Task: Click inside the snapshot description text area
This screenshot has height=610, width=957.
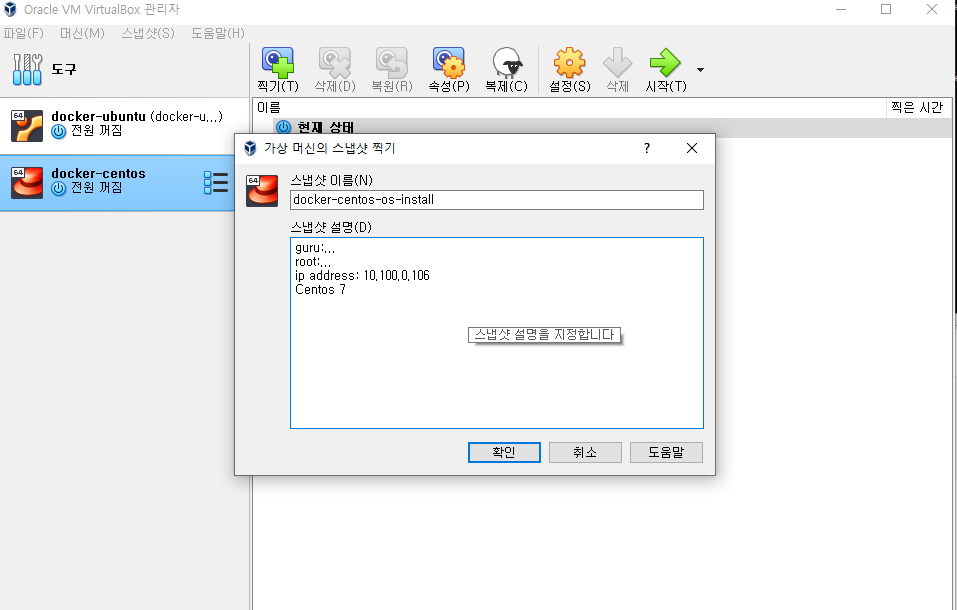Action: [497, 333]
